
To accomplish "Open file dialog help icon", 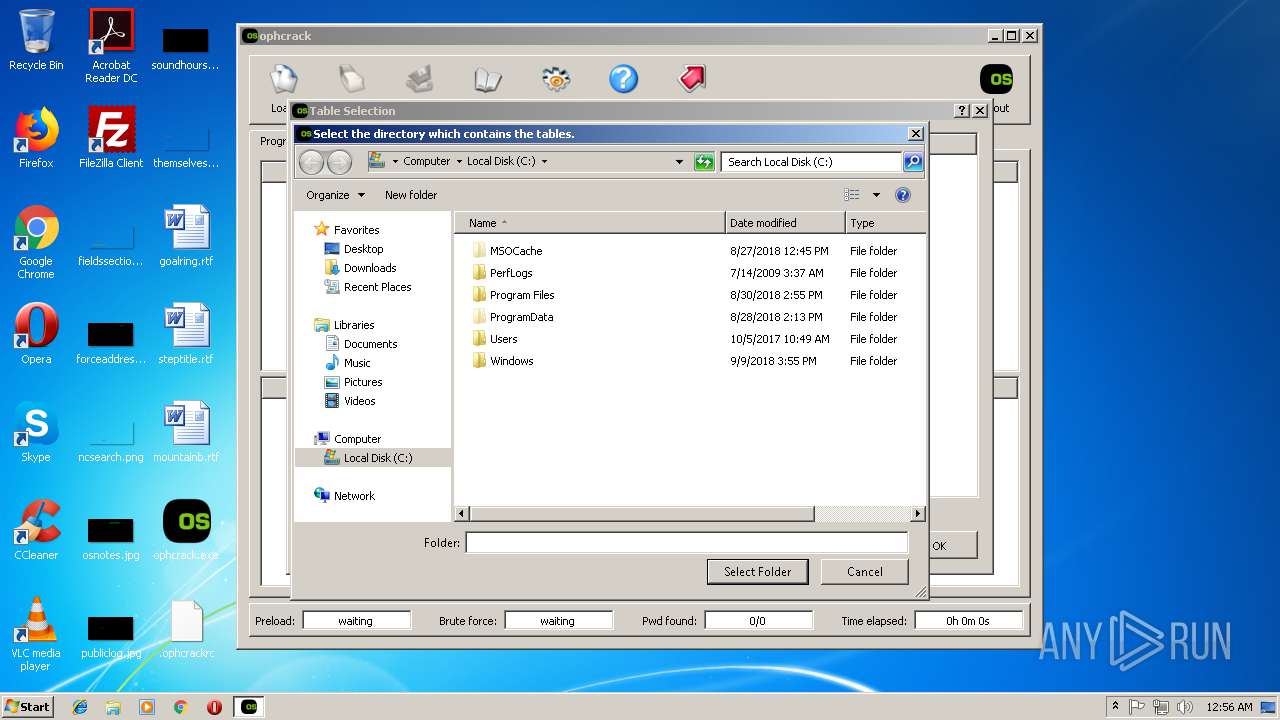I will click(x=902, y=195).
